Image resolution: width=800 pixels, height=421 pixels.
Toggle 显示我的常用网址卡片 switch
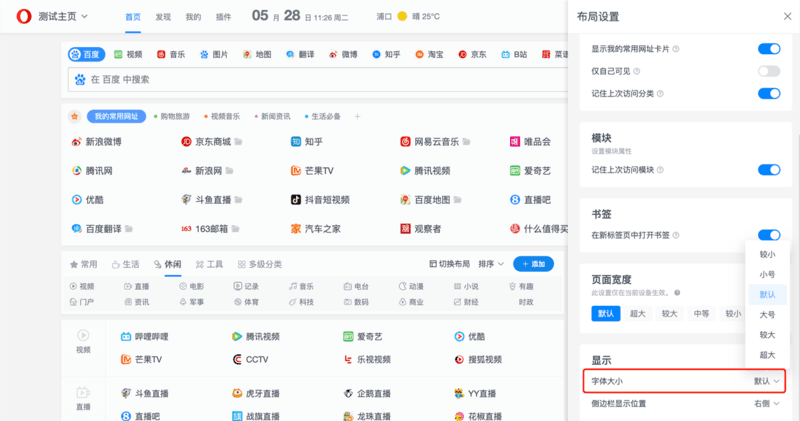769,49
